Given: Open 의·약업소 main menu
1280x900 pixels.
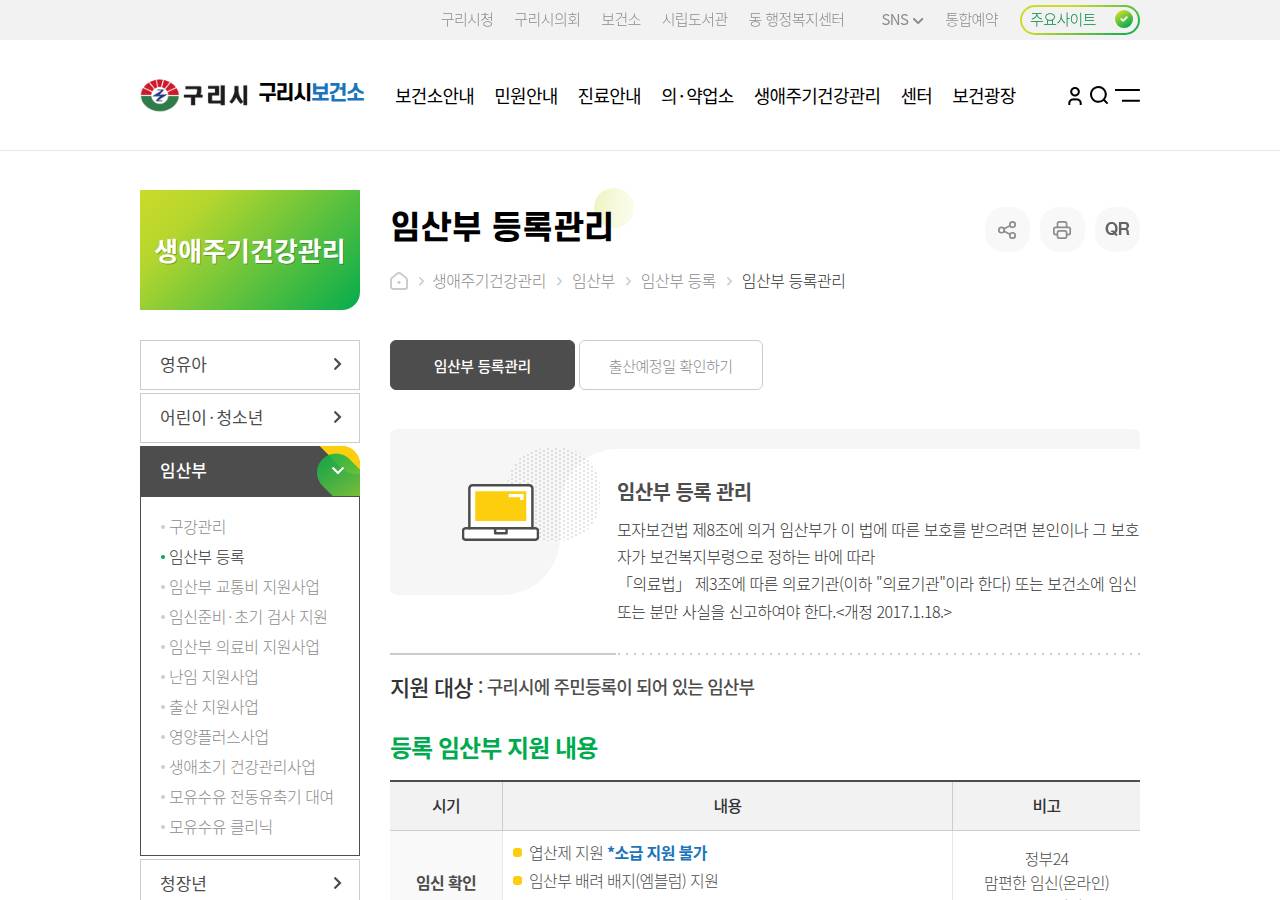Looking at the screenshot, I should [x=698, y=96].
